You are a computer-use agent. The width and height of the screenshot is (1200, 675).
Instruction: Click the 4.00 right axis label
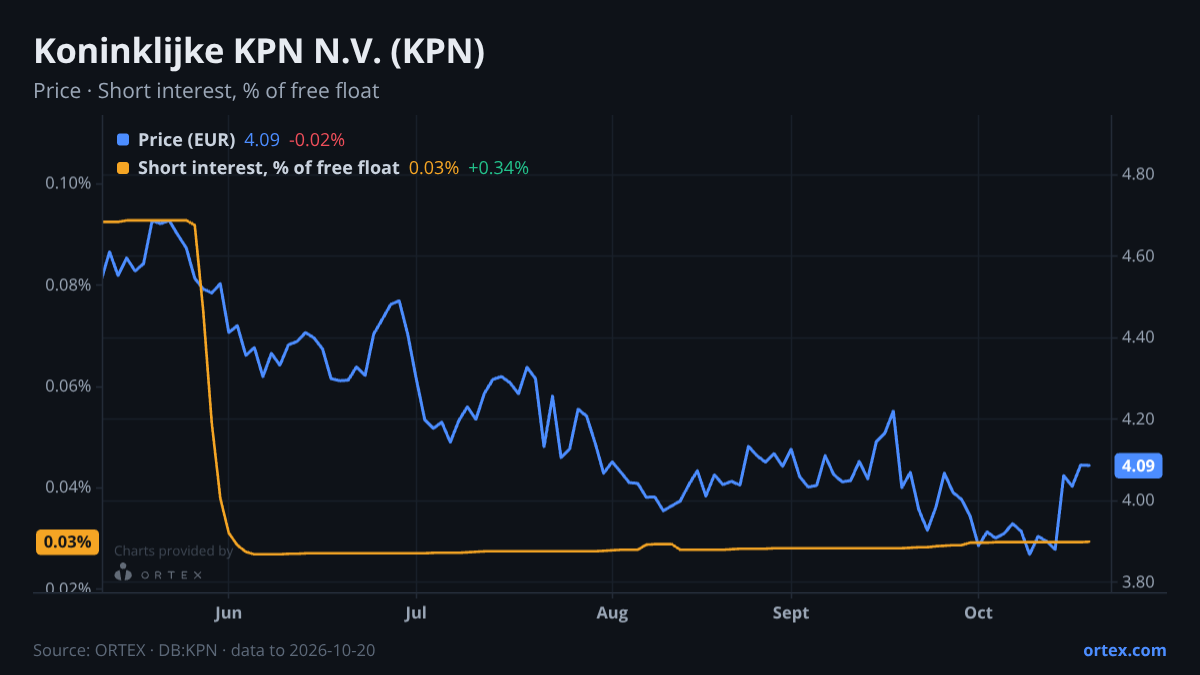(1139, 500)
